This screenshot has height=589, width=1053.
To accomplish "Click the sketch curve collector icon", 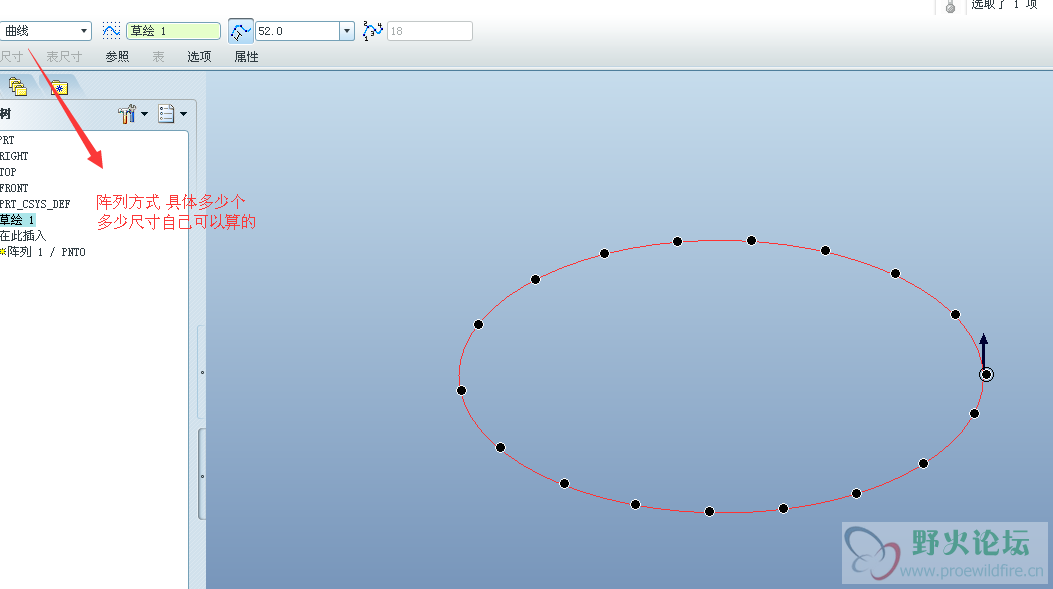I will 111,30.
